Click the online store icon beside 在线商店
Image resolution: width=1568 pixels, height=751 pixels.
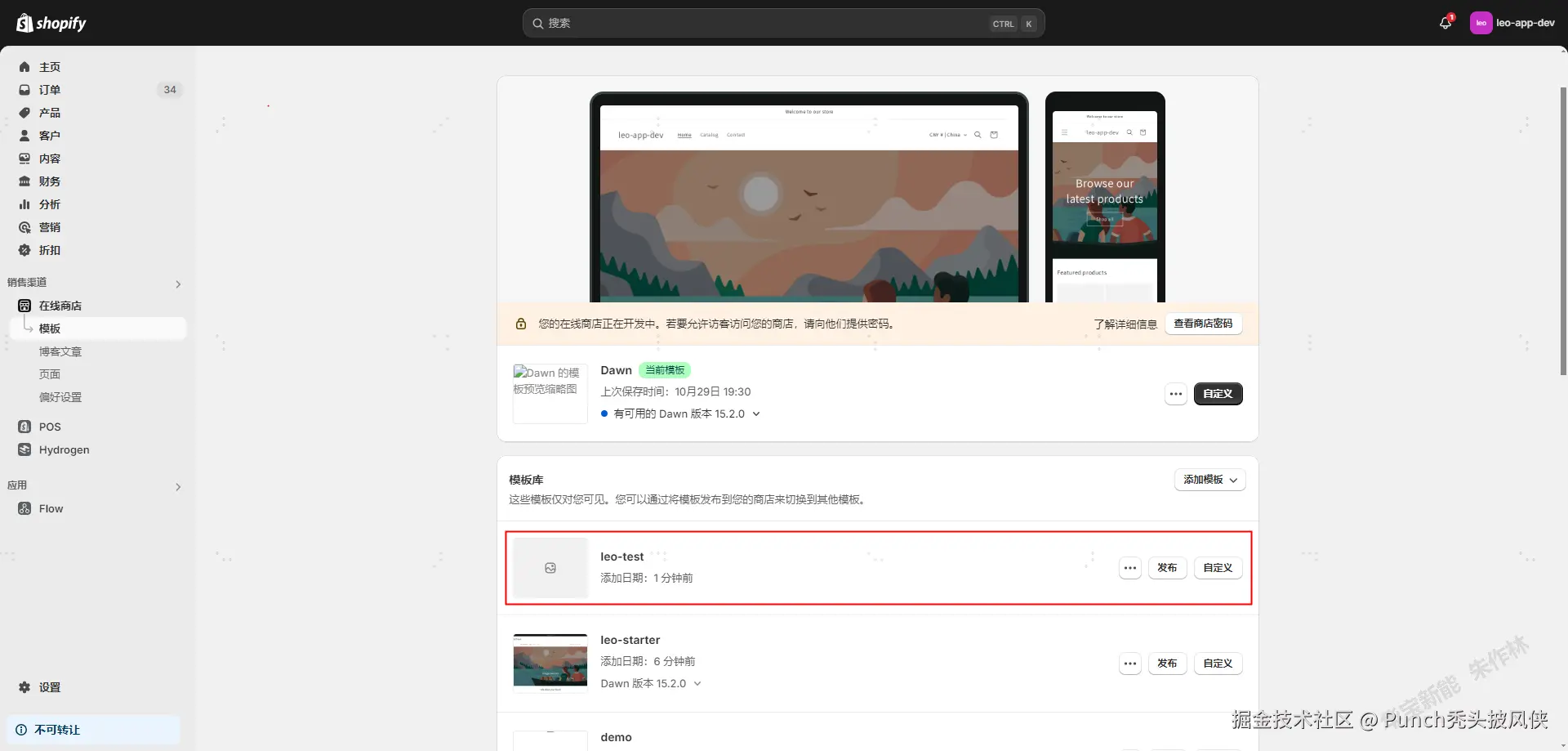pyautogui.click(x=24, y=306)
